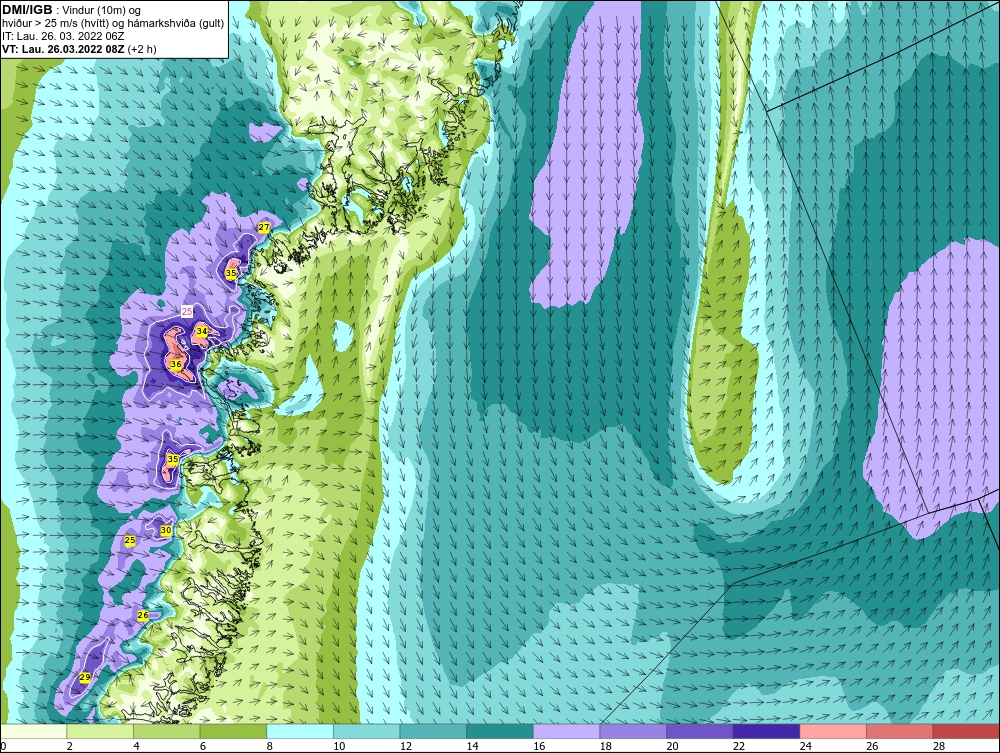Click the yellow 30 gust label
1000x753 pixels.
coord(166,530)
